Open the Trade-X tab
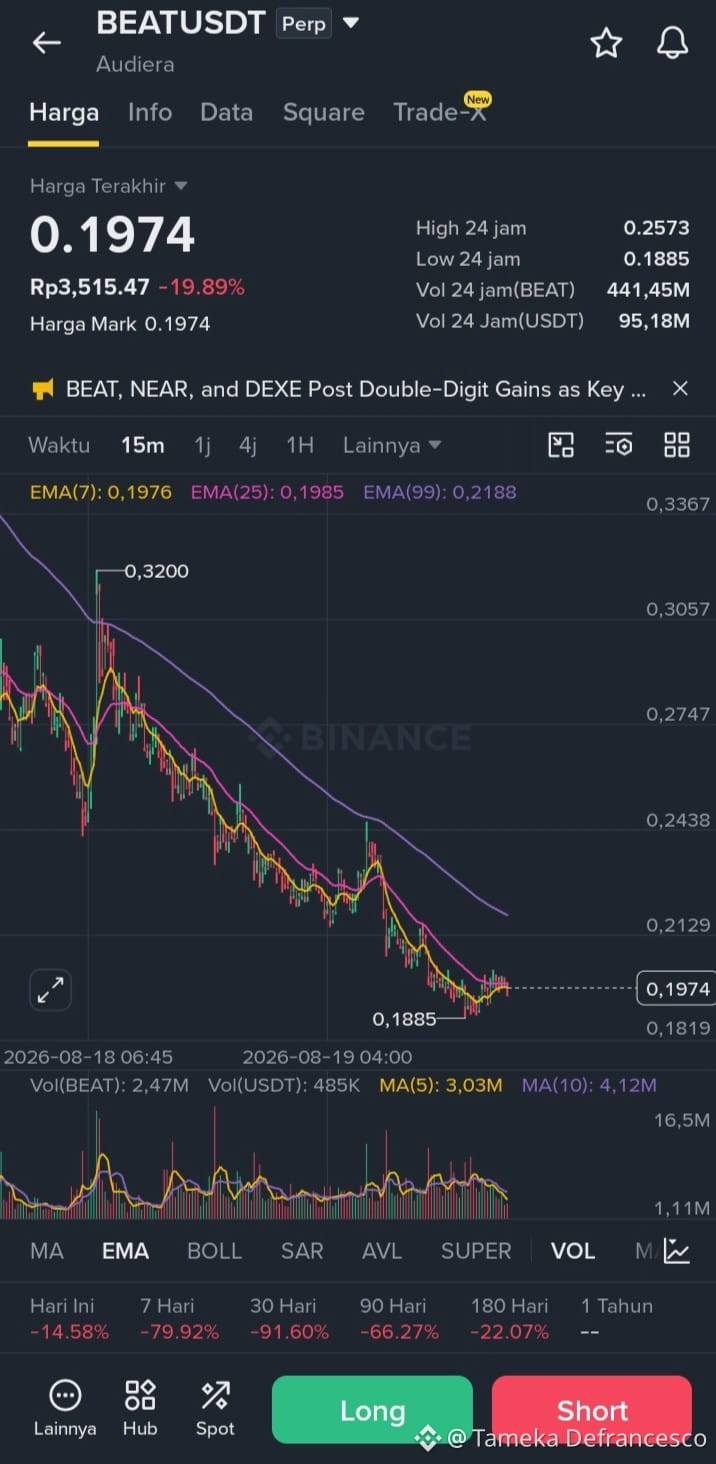This screenshot has height=1464, width=716. [x=441, y=111]
